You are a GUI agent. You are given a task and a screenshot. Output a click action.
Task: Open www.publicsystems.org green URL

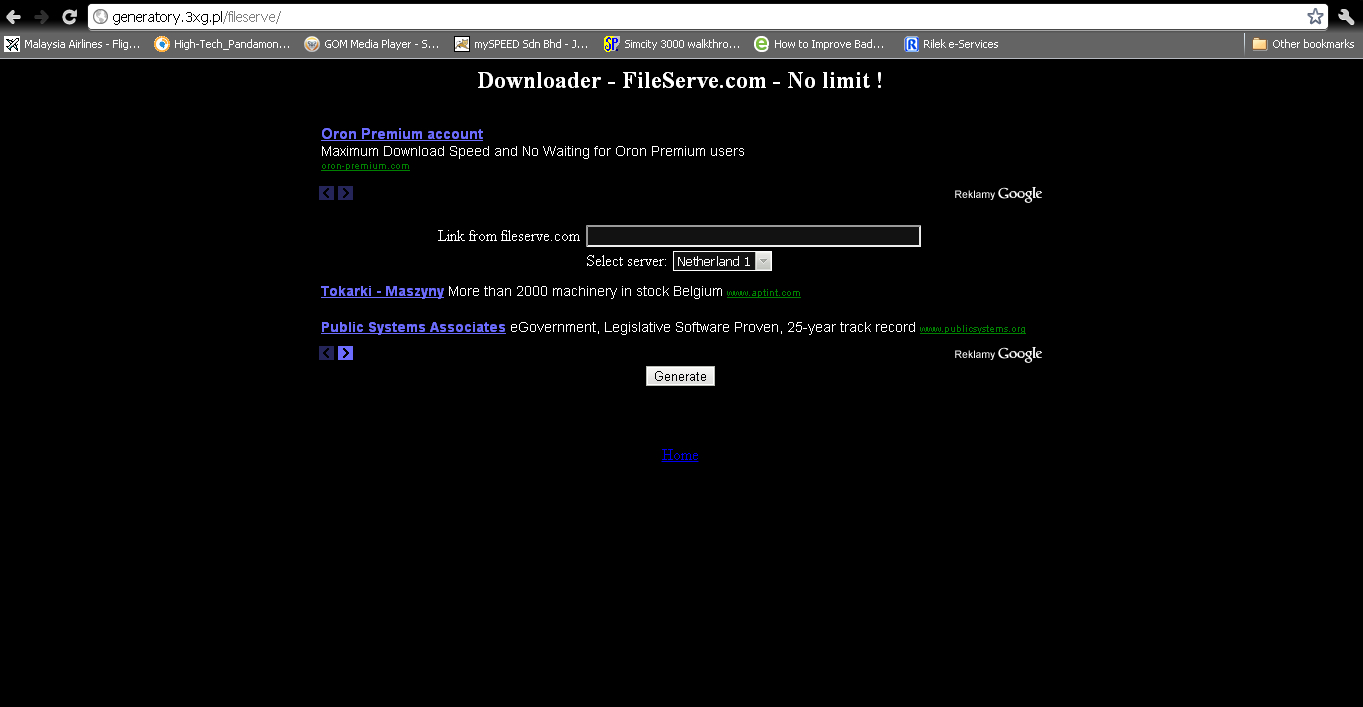pyautogui.click(x=972, y=329)
